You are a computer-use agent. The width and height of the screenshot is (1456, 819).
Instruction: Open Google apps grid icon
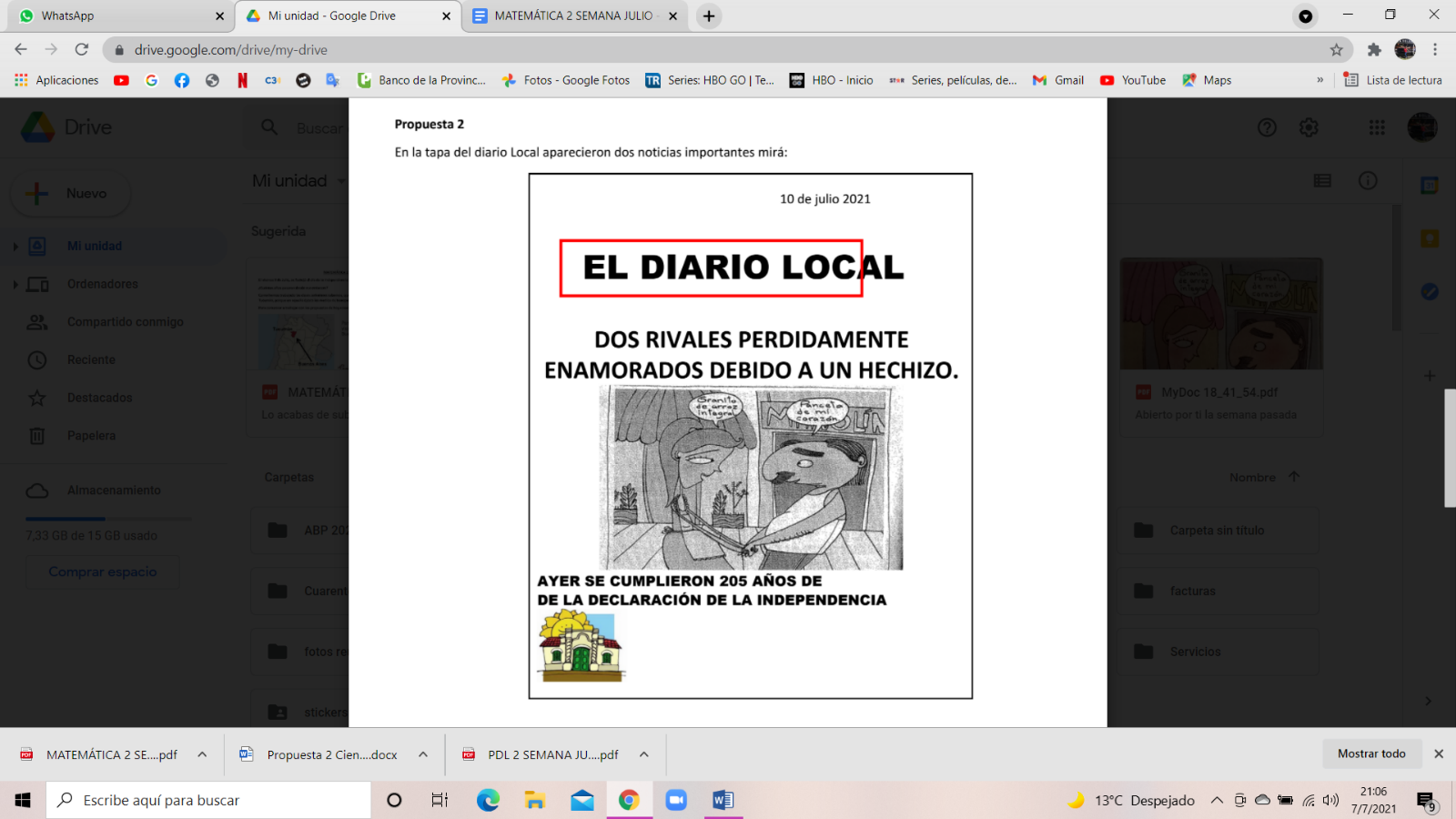point(1377,127)
